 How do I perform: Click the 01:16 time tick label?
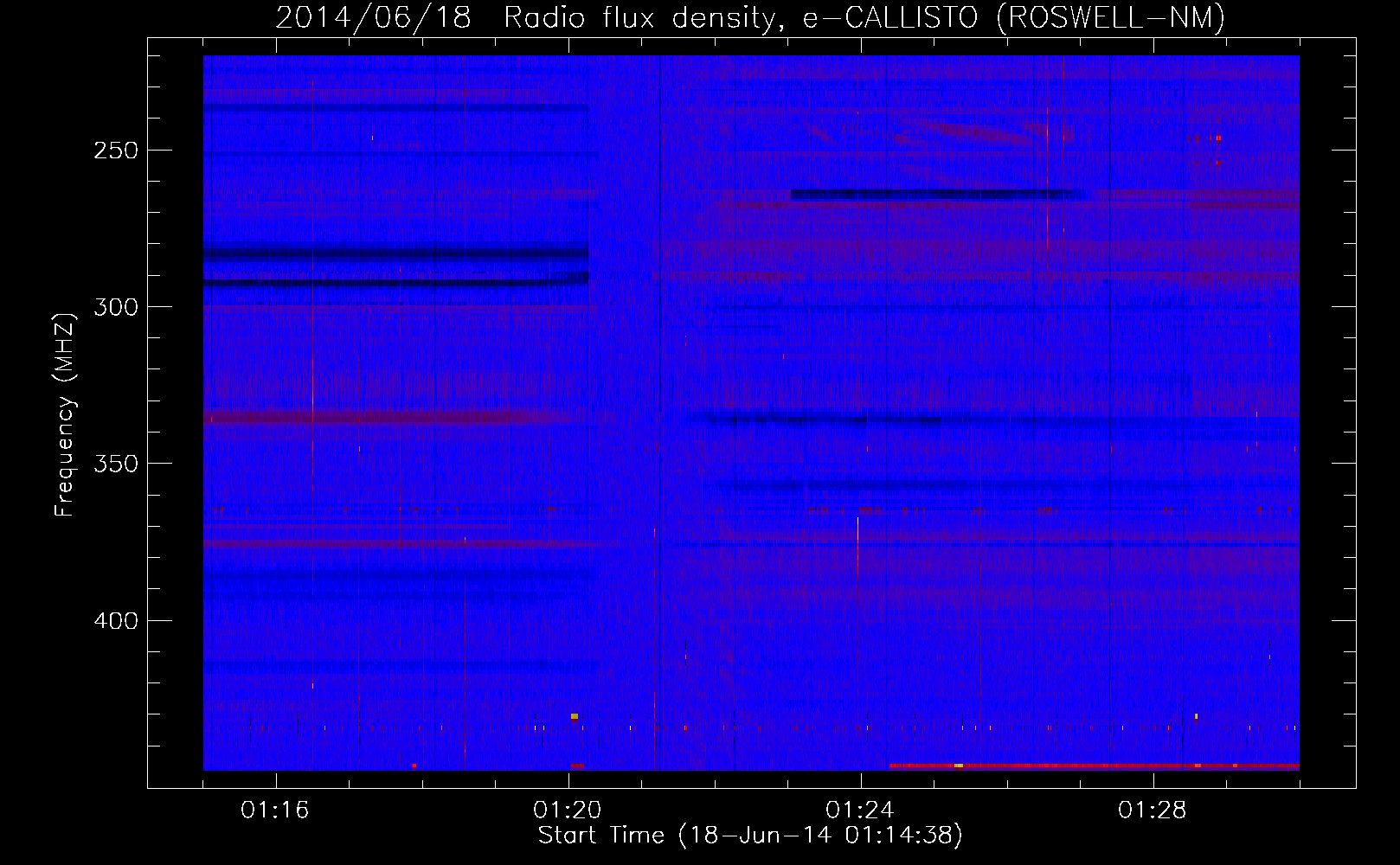pos(275,811)
